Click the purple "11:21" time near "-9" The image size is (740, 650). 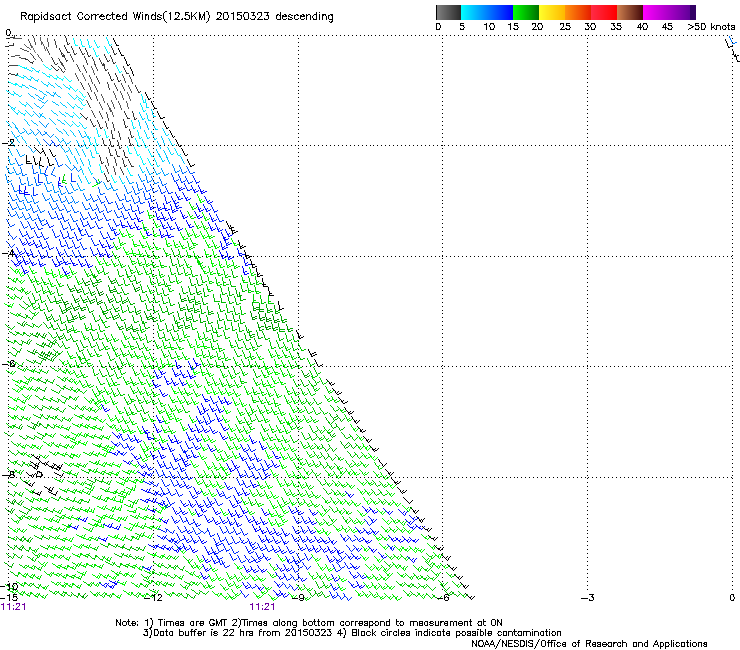point(262,607)
